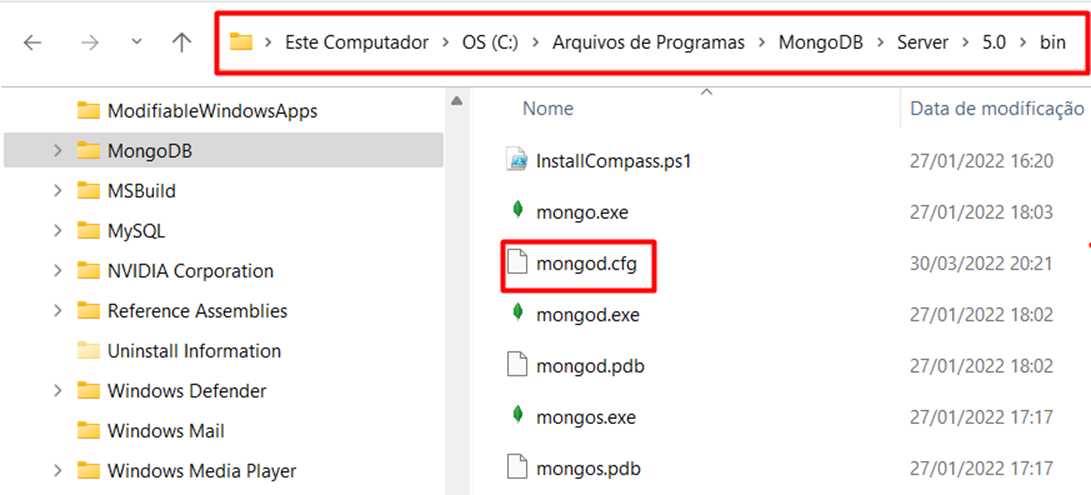1091x495 pixels.
Task: Go up one folder level
Action: pyautogui.click(x=182, y=43)
